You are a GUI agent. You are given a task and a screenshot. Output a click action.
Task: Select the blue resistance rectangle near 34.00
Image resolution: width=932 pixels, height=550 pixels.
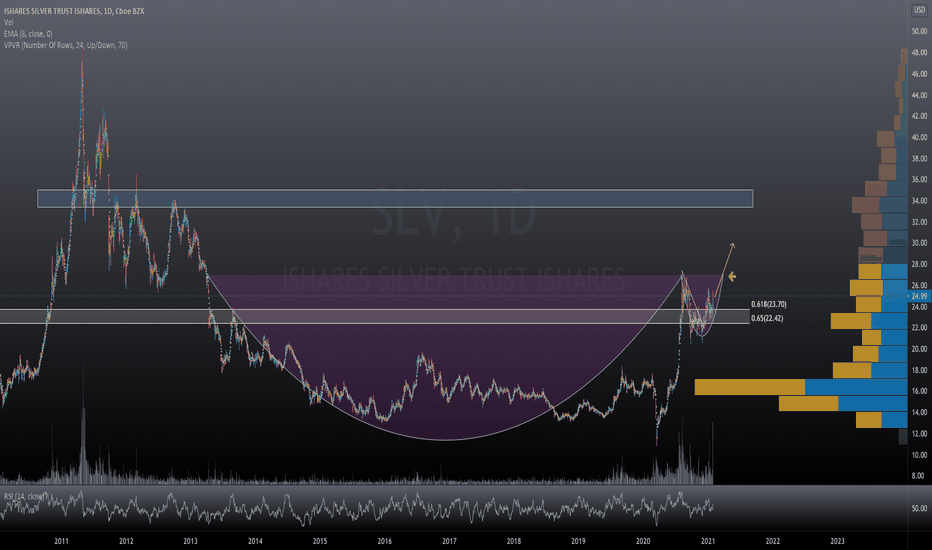[395, 199]
